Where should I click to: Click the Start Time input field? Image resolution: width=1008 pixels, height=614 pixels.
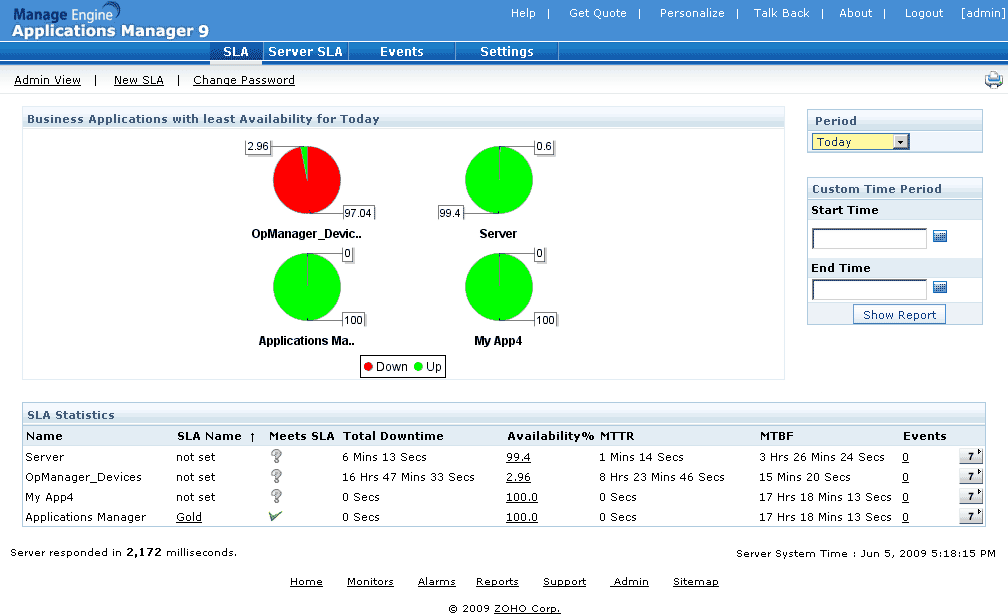(x=869, y=238)
